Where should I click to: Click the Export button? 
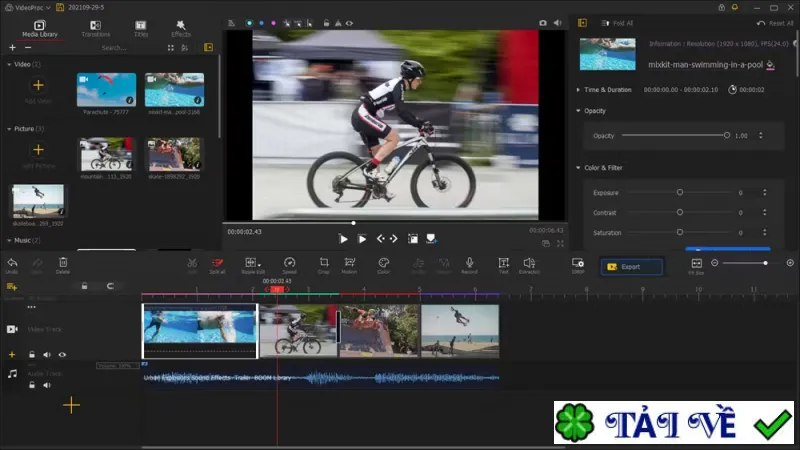coord(632,267)
